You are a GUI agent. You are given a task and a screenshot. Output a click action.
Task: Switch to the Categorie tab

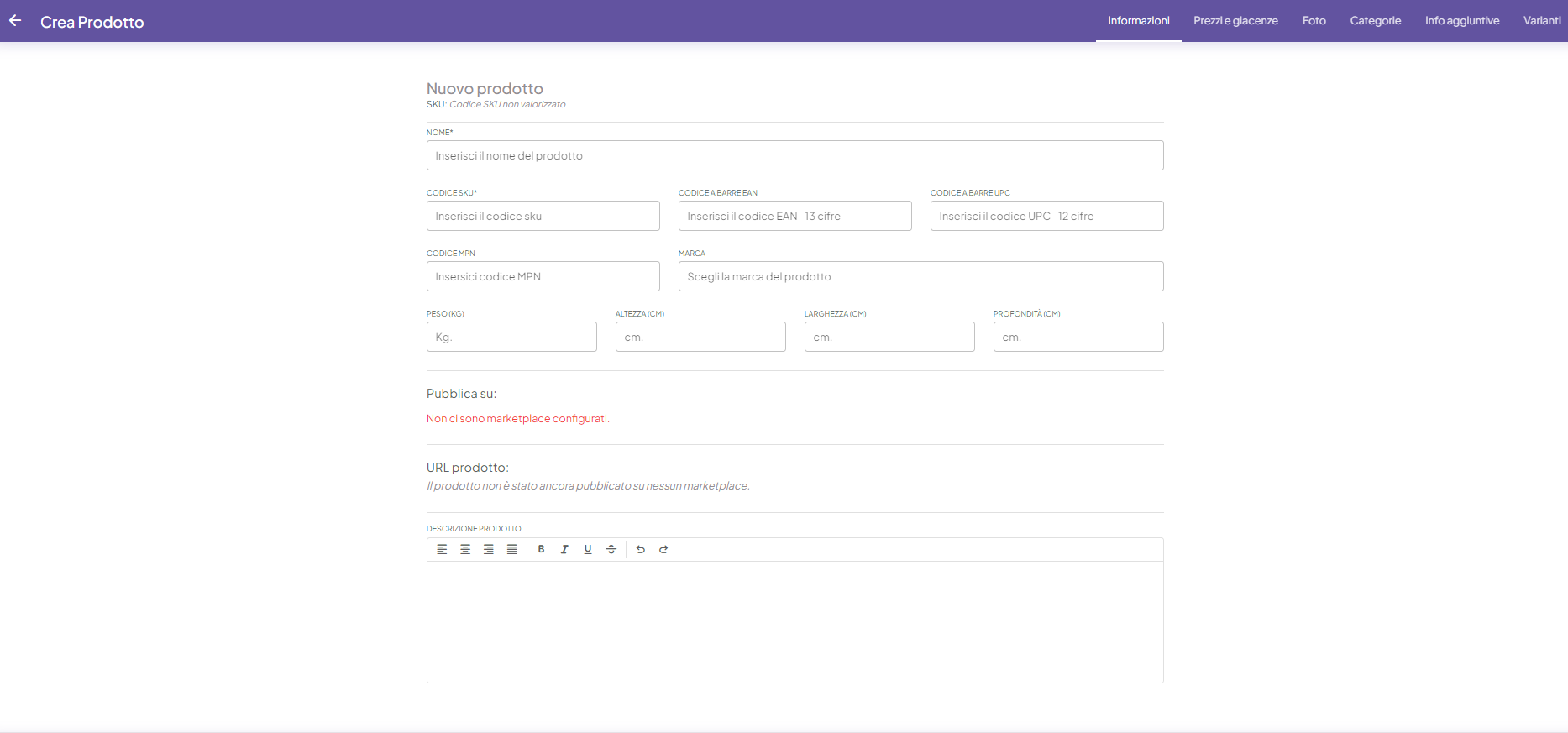(x=1376, y=21)
